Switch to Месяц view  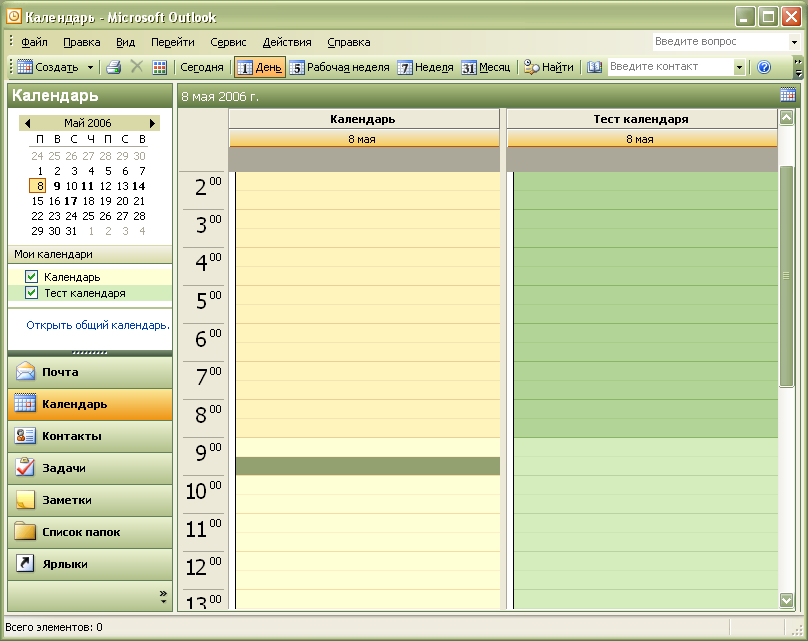486,67
